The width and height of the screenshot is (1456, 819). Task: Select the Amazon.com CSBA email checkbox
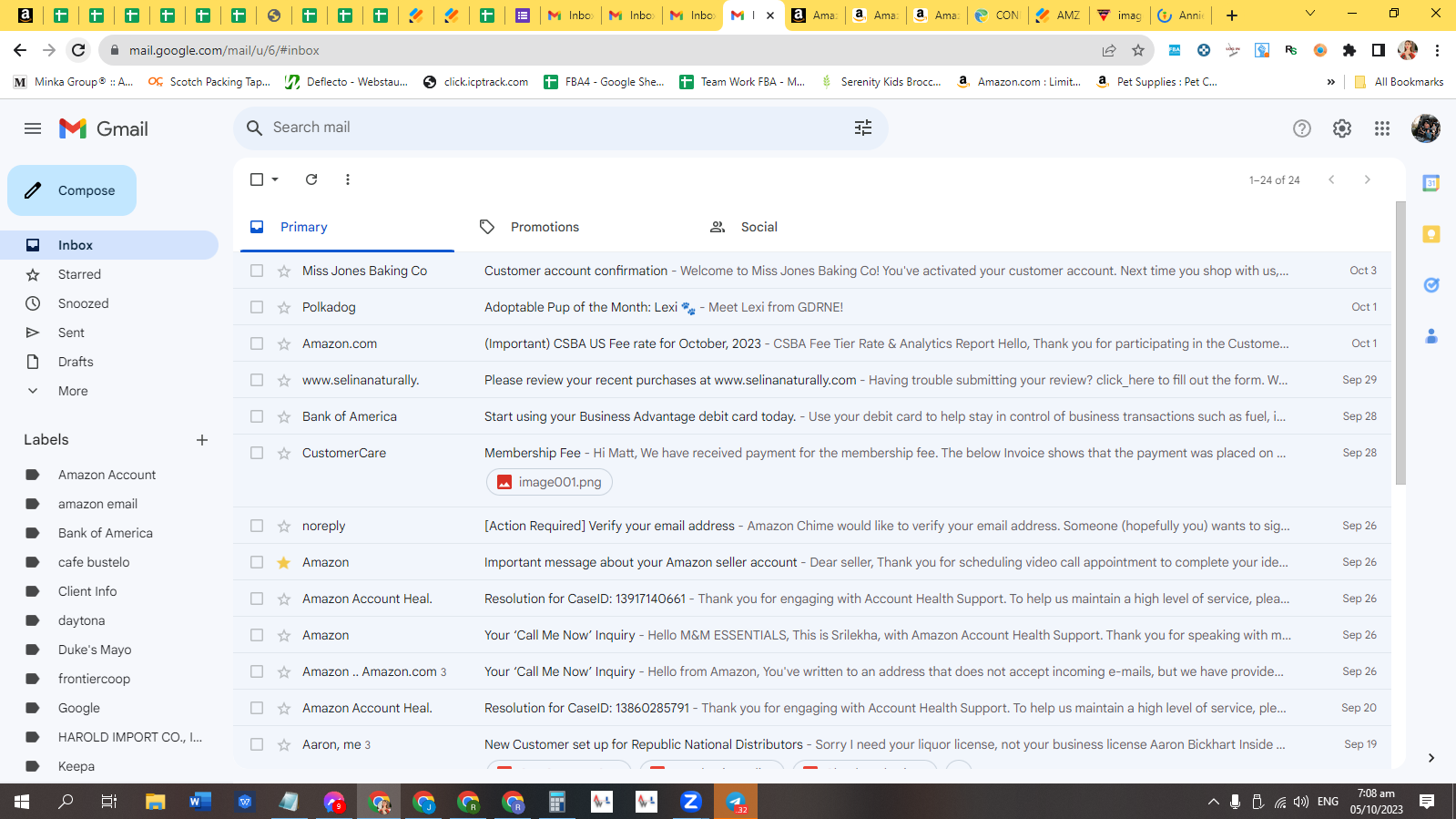point(257,343)
